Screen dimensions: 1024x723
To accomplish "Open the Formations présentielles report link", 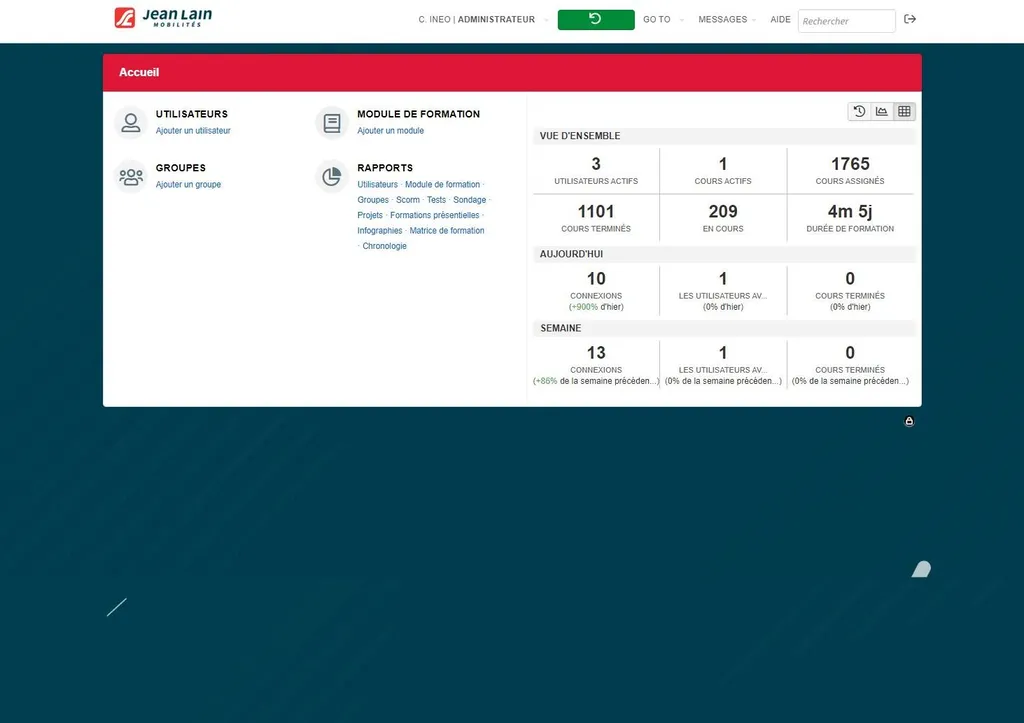I will [434, 215].
